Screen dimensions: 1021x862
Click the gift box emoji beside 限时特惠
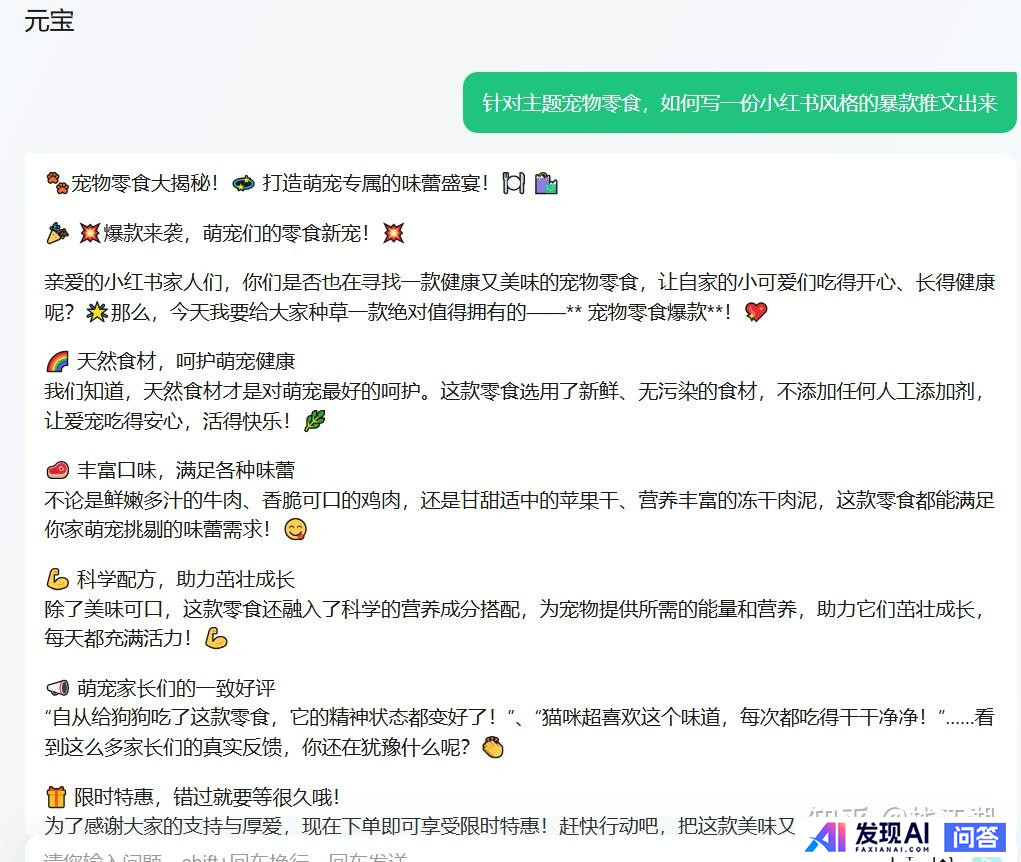click(57, 797)
